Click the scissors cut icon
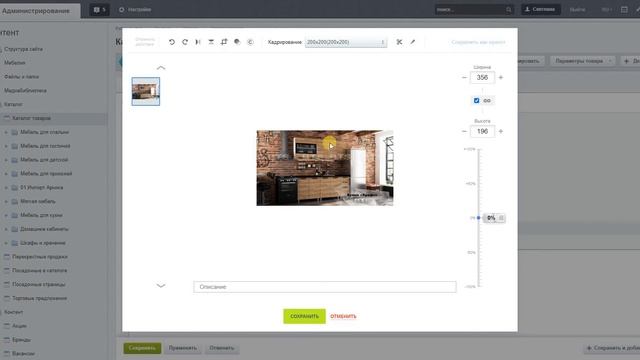This screenshot has width=640, height=360. [399, 42]
